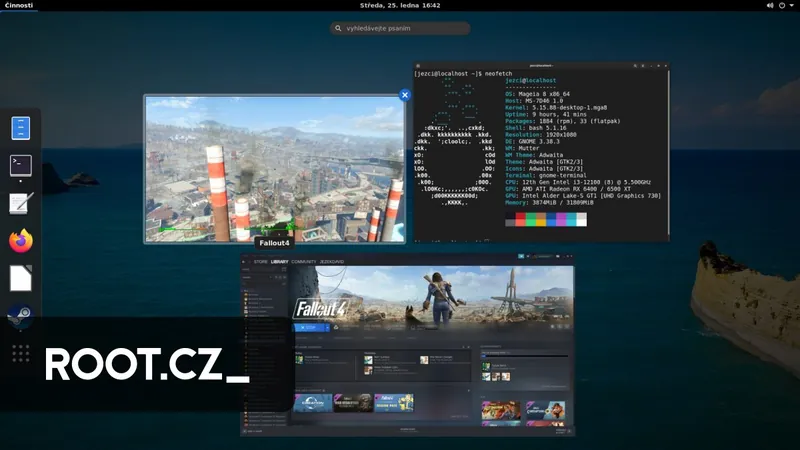
Task: Launch Terminal from the dock
Action: click(21, 166)
